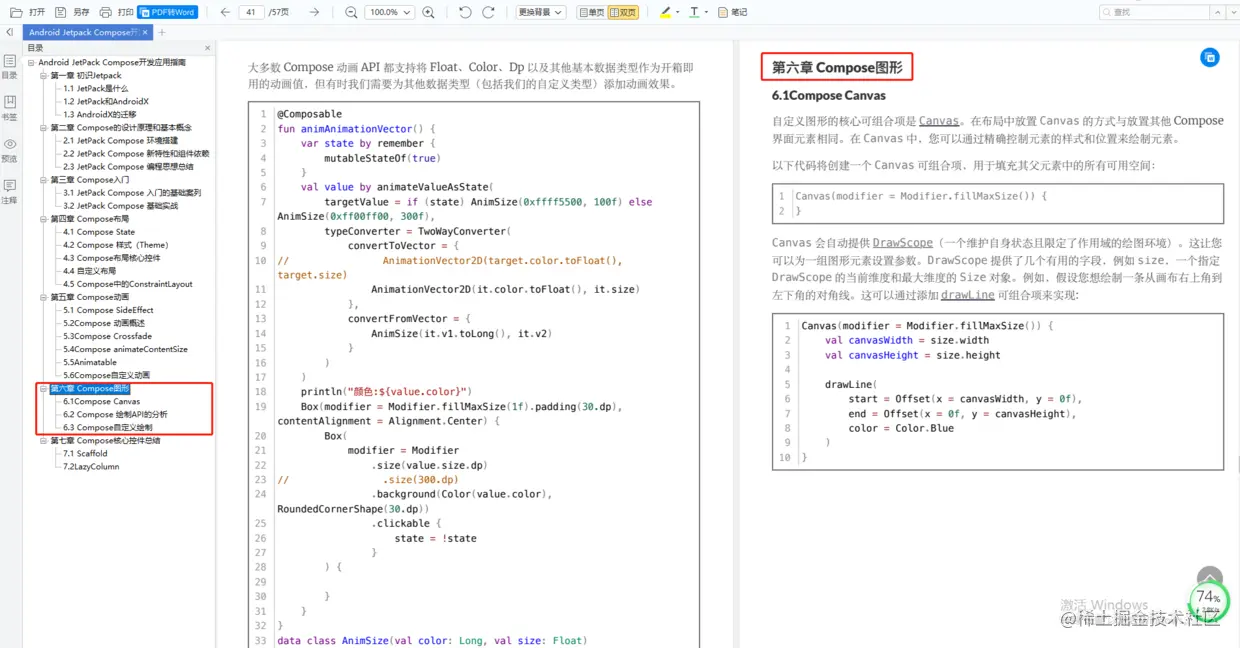Close the 目录 panel with X
1240x648 pixels.
pyautogui.click(x=208, y=47)
